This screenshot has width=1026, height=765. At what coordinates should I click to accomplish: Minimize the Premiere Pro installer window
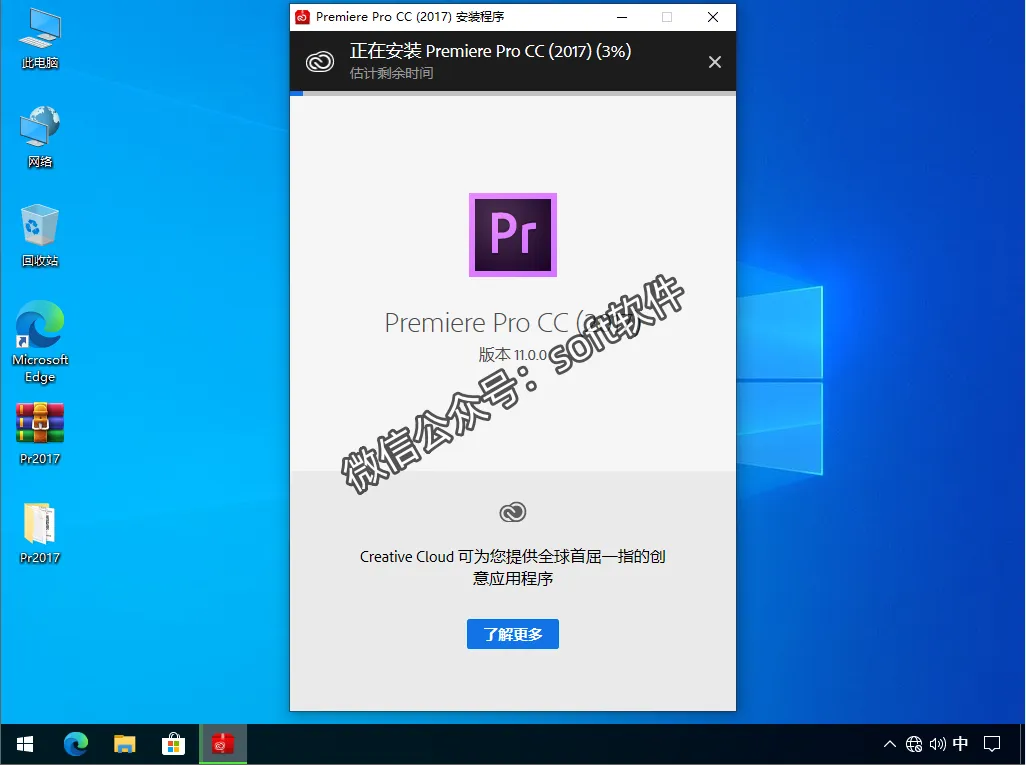pyautogui.click(x=622, y=17)
